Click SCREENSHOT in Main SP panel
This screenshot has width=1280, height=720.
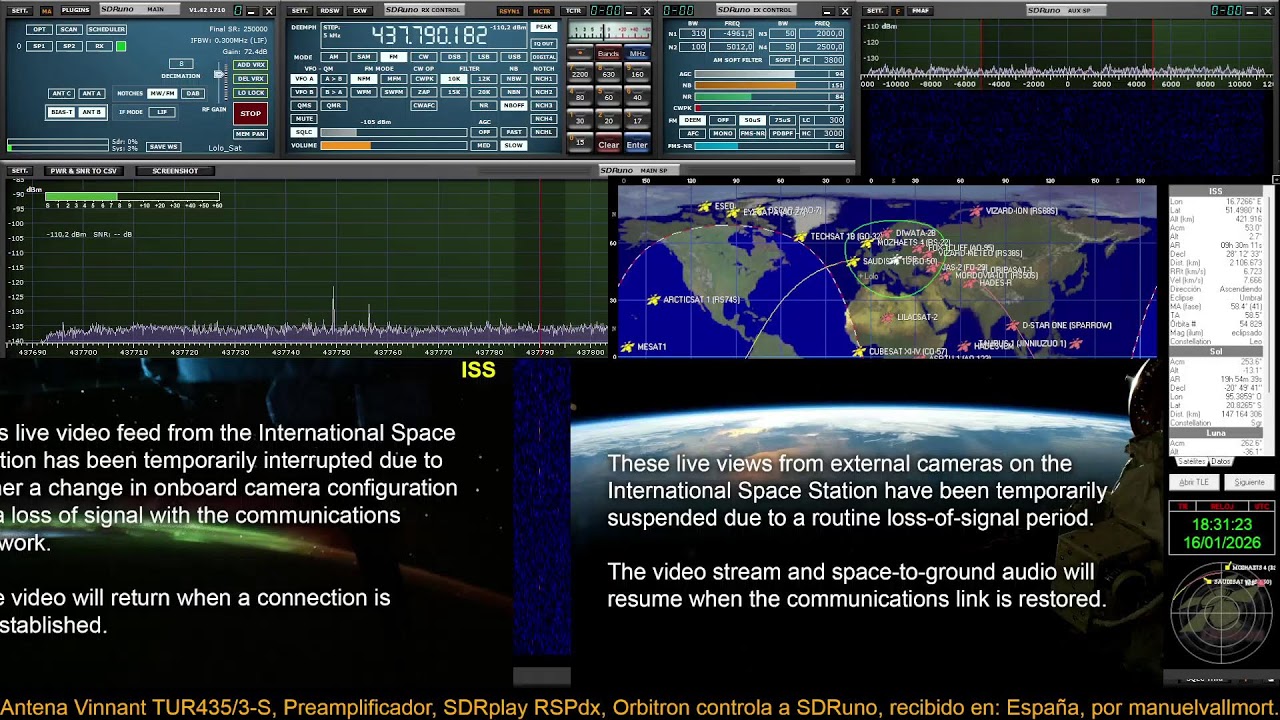175,171
